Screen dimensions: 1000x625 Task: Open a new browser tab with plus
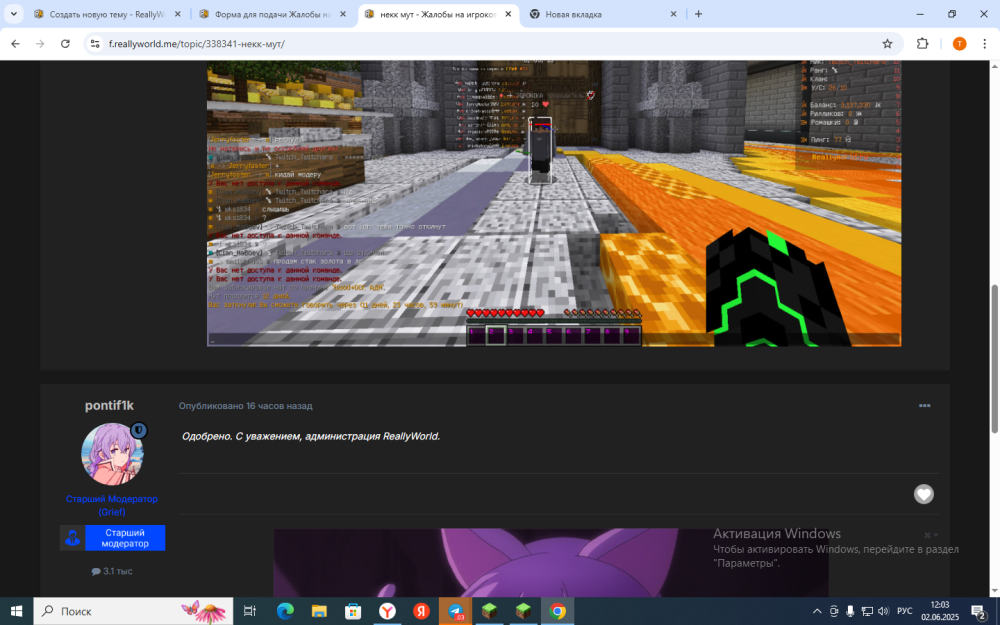698,14
